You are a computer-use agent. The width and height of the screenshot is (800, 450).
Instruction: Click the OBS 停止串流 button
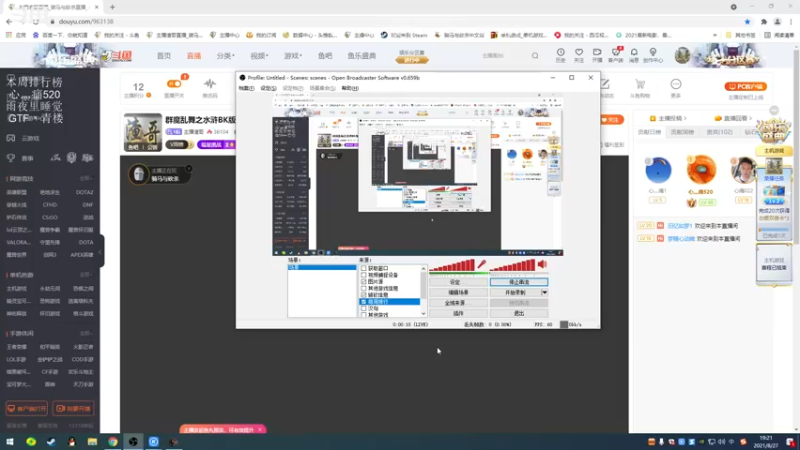(519, 282)
